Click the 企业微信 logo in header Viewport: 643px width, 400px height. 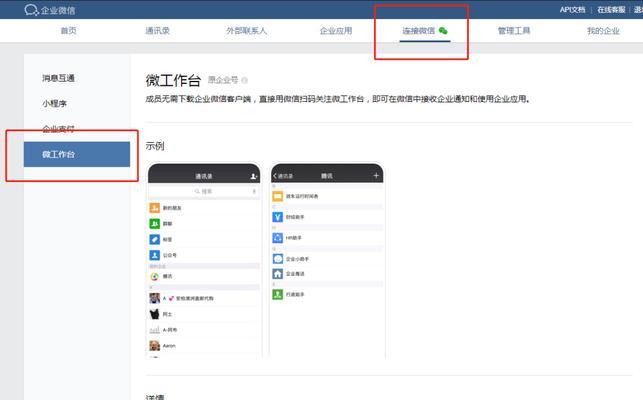click(x=50, y=10)
